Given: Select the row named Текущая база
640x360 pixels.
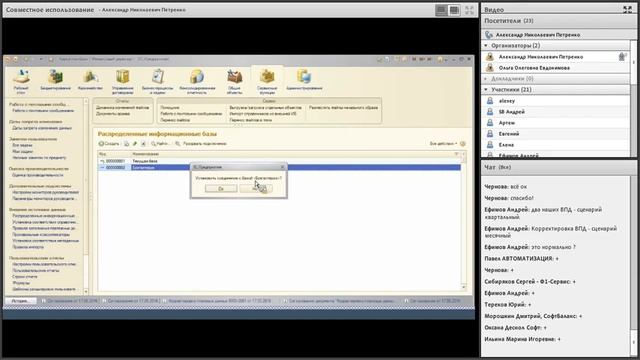Looking at the screenshot, I should tap(279, 161).
